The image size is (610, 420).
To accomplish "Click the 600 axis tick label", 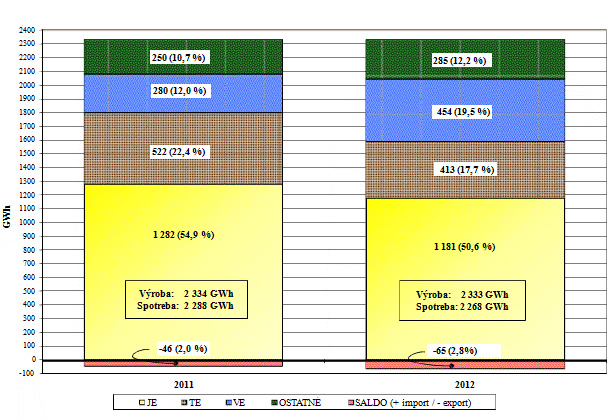I will [x=29, y=277].
